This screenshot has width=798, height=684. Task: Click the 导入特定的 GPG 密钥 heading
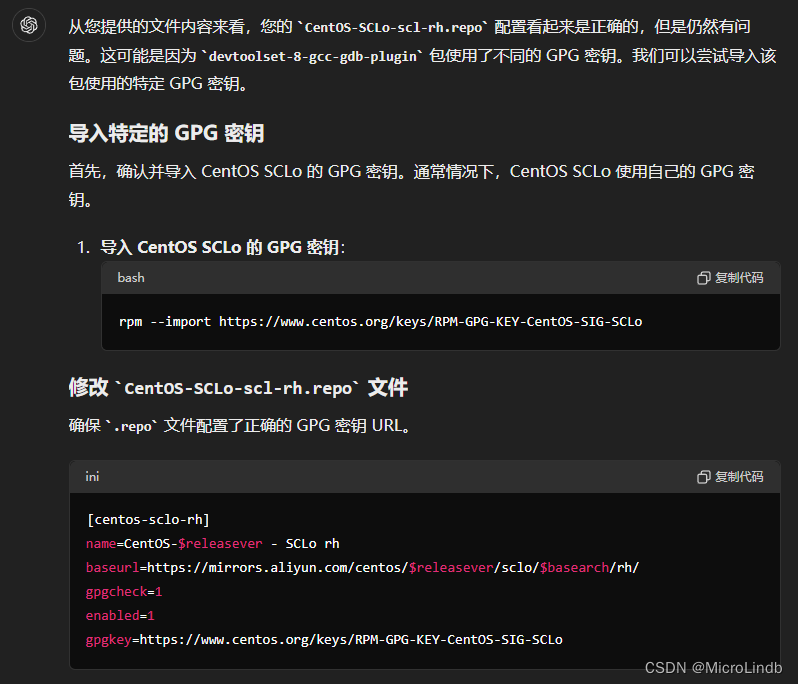click(x=166, y=133)
